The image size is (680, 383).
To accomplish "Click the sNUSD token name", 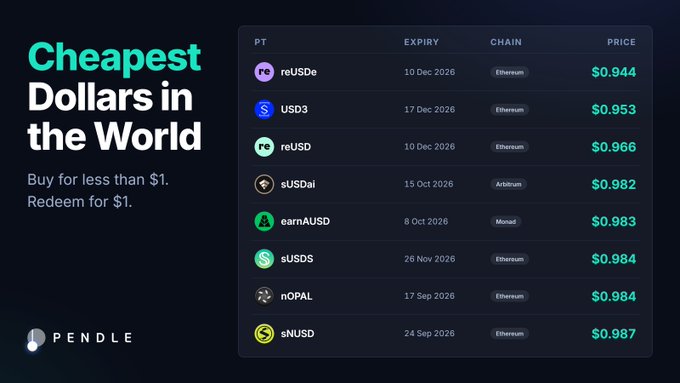I will [298, 334].
